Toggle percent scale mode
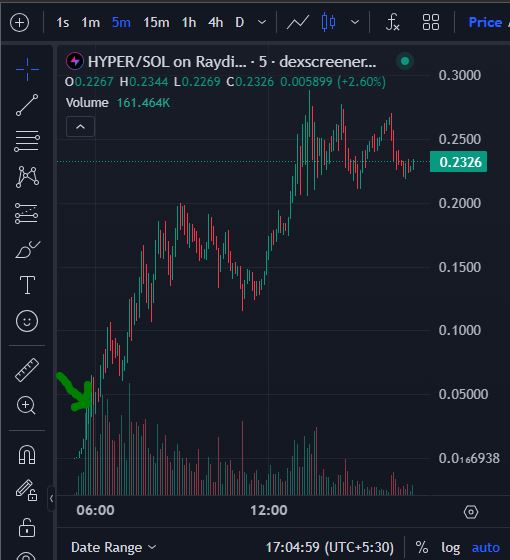The image size is (510, 560). (422, 547)
